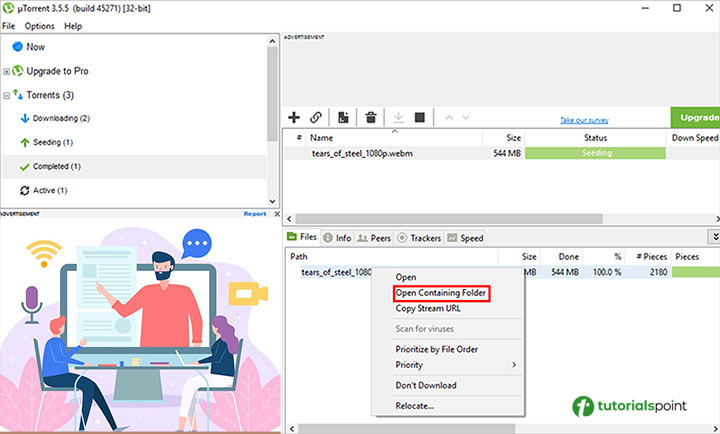Select tears_of_steel file in Files pane
The height and width of the screenshot is (434, 720).
[336, 272]
